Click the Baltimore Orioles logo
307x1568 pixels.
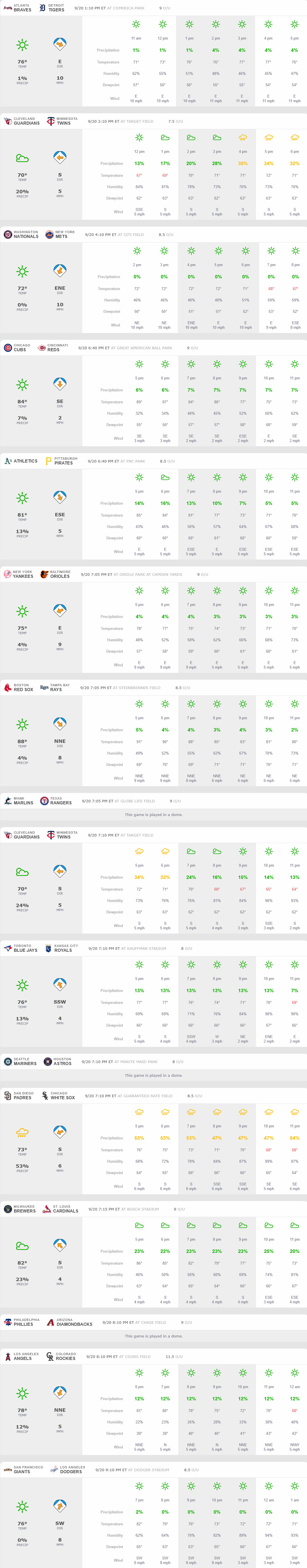[44, 574]
